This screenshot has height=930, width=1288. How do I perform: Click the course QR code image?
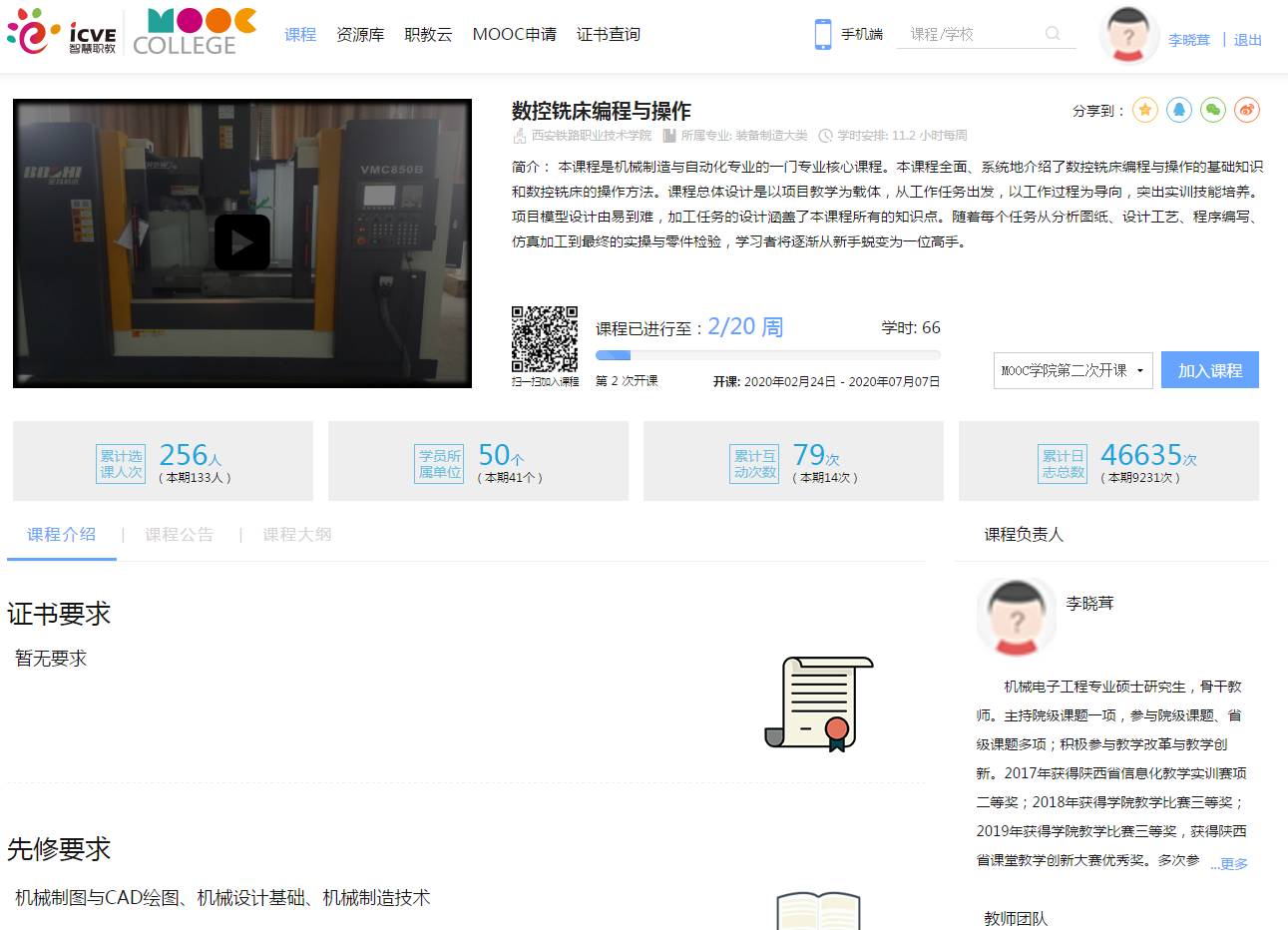point(545,339)
